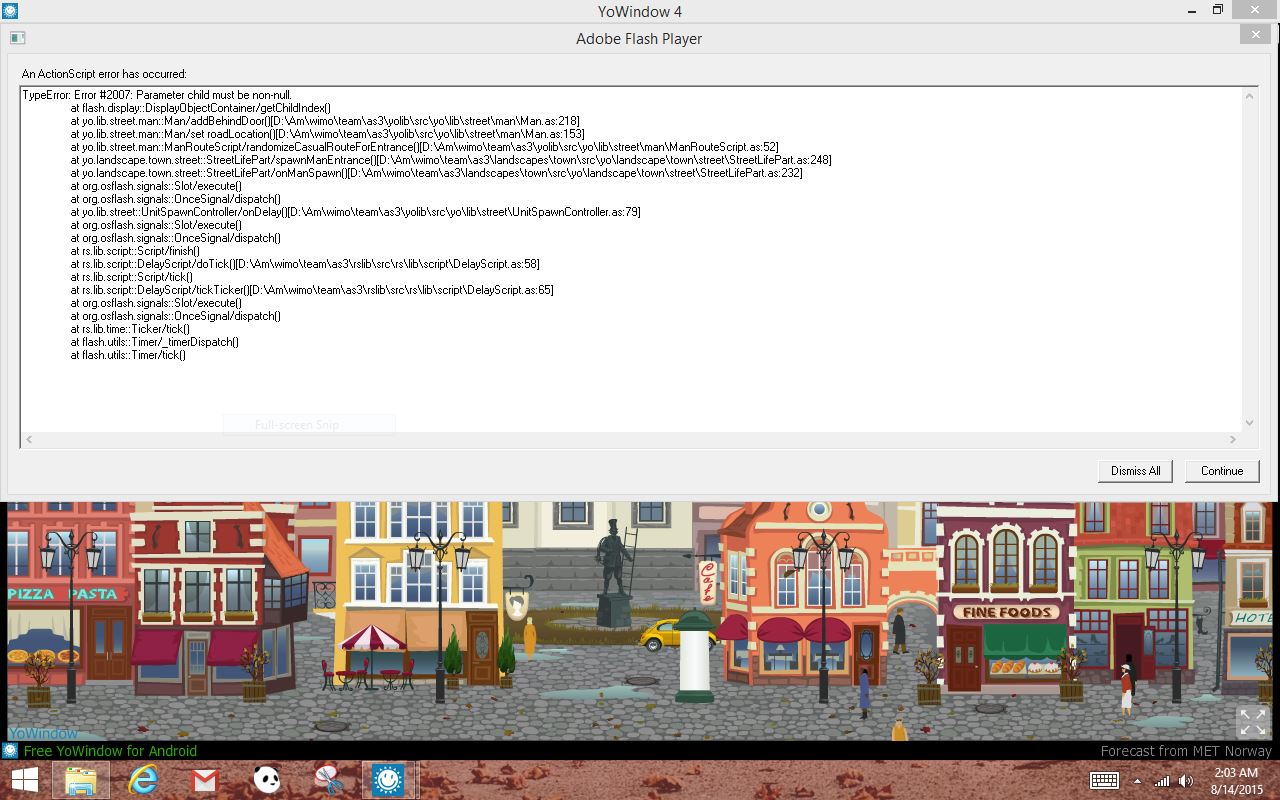Open the network signal status icon
This screenshot has height=800, width=1280.
(1161, 781)
